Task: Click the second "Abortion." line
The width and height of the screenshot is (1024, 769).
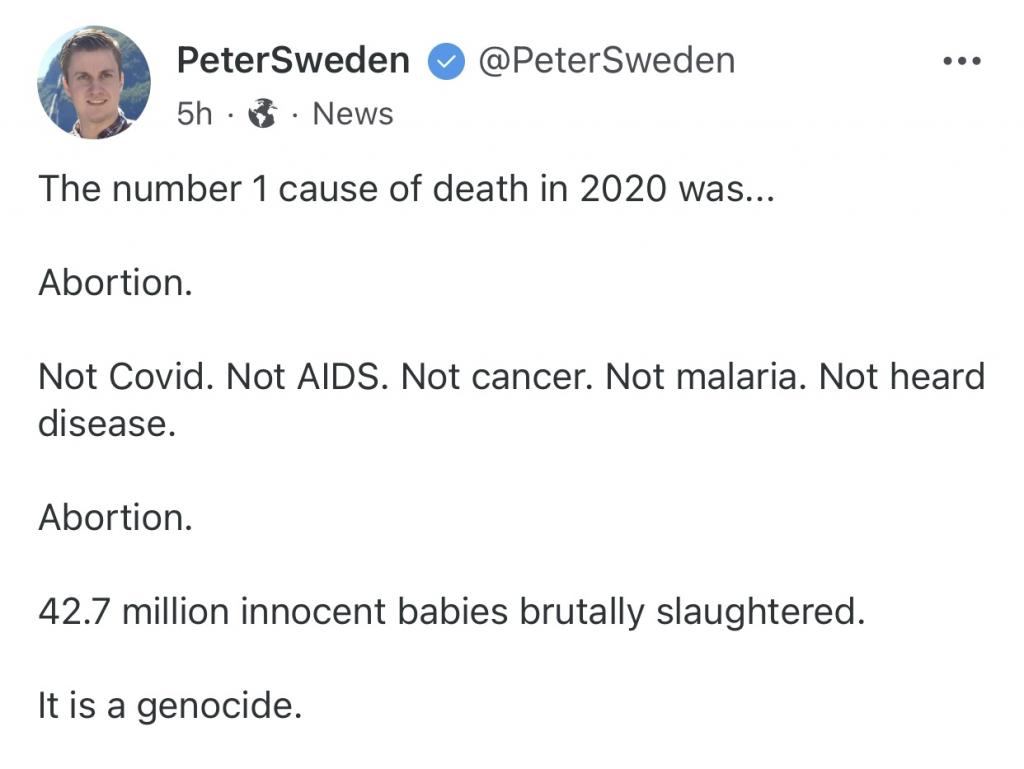Action: click(115, 518)
